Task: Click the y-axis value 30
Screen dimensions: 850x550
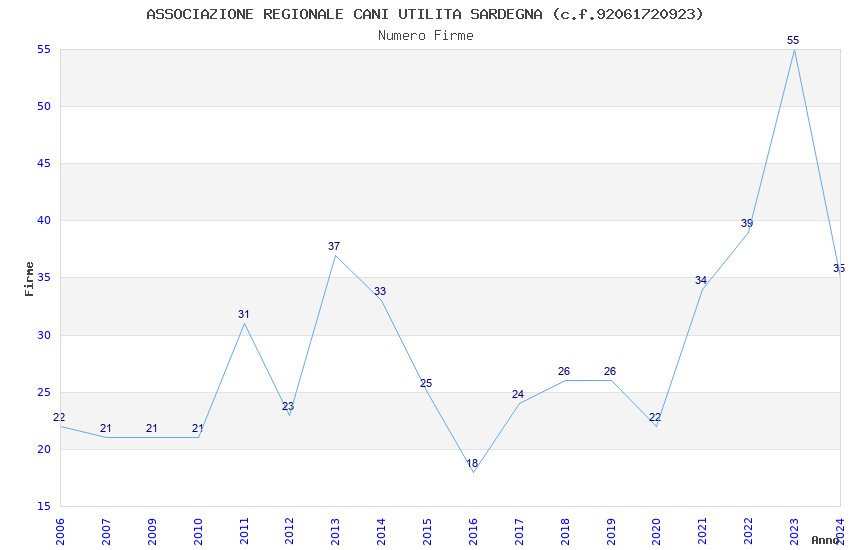Action: tap(44, 335)
